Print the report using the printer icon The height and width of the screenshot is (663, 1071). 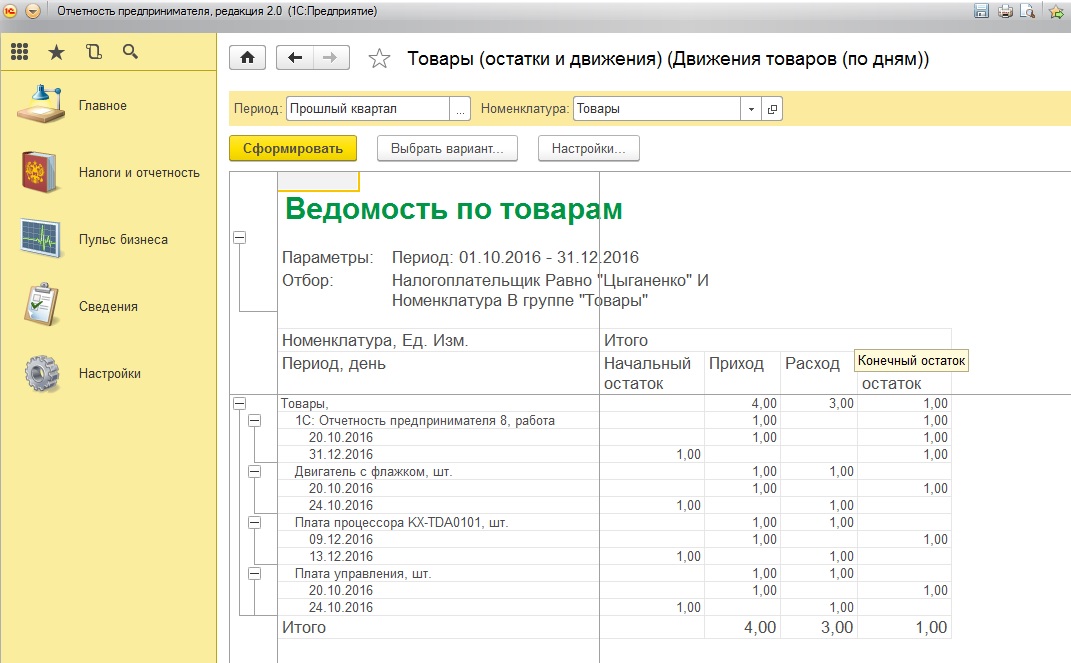click(x=1005, y=11)
